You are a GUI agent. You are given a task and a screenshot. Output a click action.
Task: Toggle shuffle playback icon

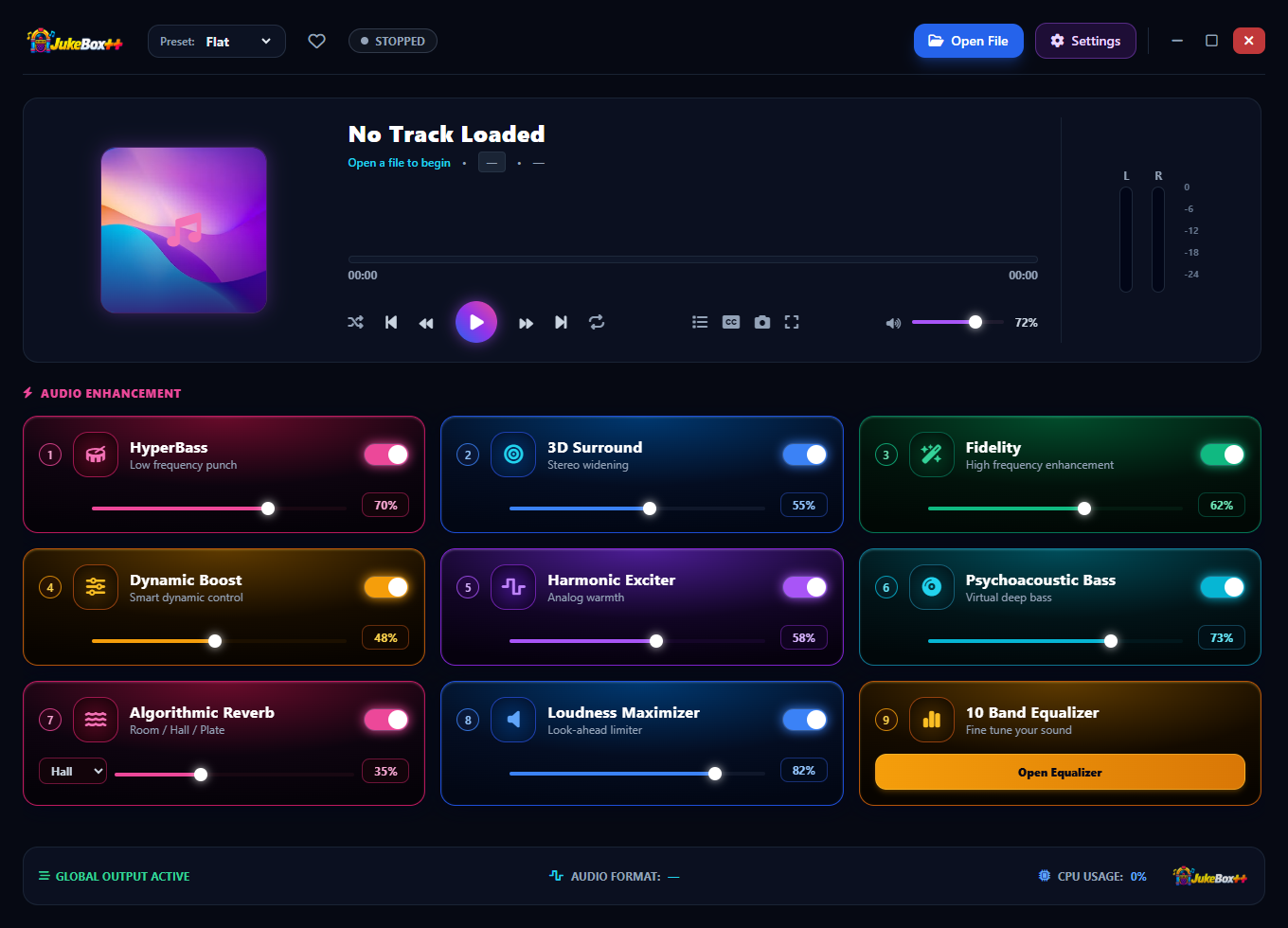point(355,322)
